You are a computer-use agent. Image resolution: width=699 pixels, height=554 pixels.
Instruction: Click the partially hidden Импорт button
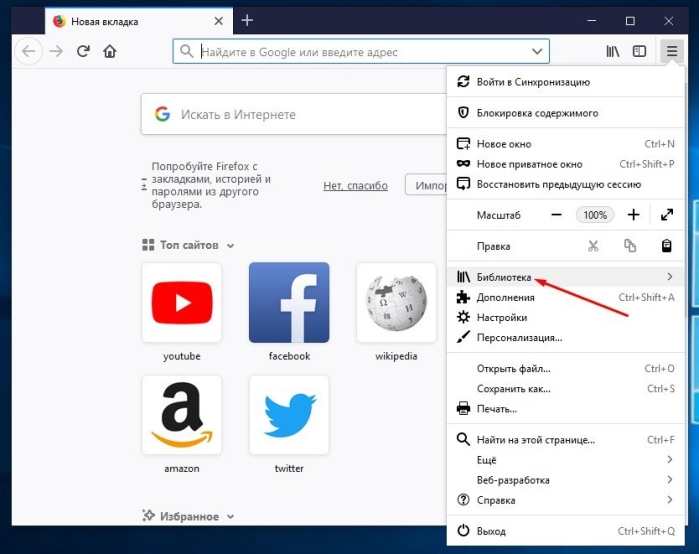(x=426, y=185)
